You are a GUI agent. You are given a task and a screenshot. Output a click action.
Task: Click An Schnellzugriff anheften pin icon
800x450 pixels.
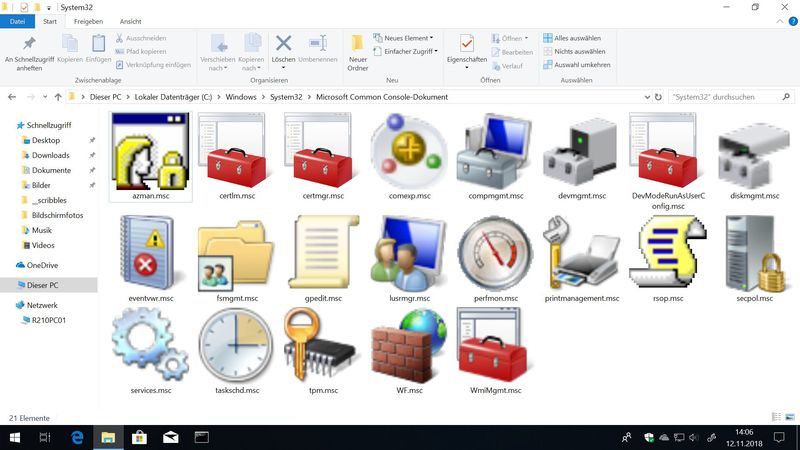(x=30, y=43)
